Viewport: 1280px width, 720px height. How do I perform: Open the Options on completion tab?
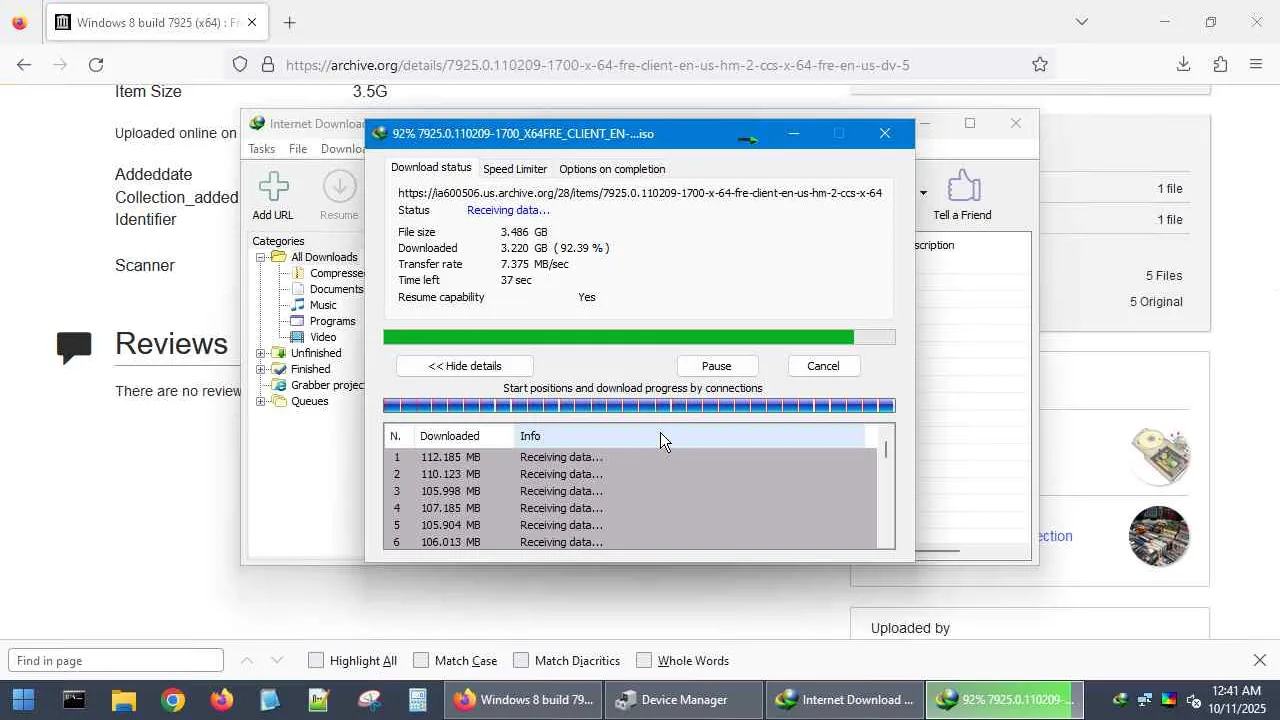612,169
